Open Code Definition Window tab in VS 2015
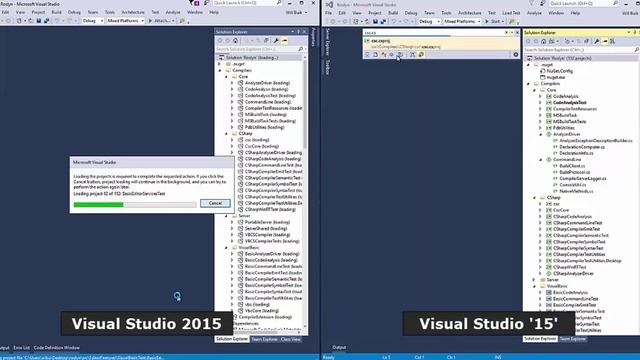 [x=57, y=348]
